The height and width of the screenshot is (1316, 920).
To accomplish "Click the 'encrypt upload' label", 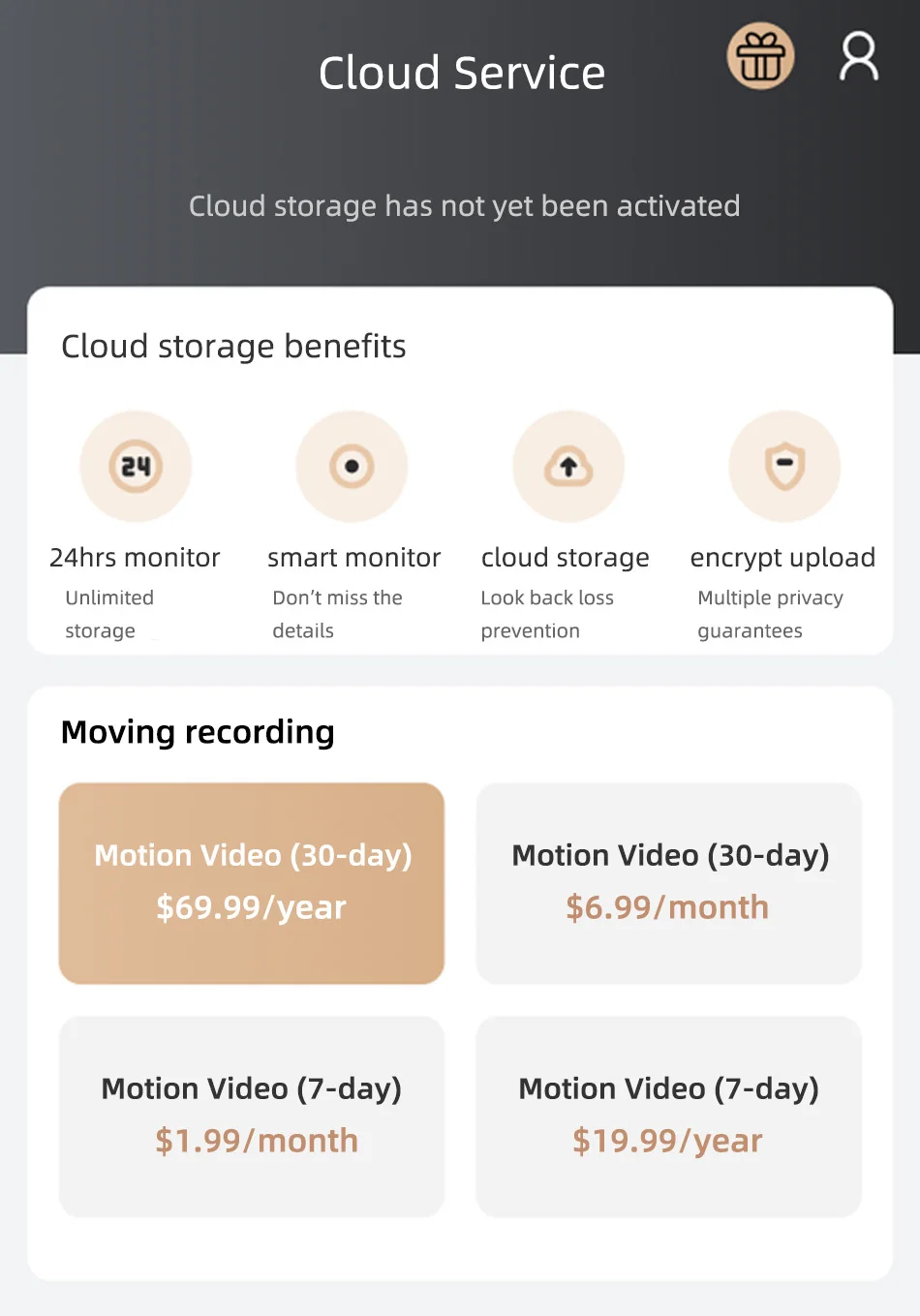I will coord(782,558).
